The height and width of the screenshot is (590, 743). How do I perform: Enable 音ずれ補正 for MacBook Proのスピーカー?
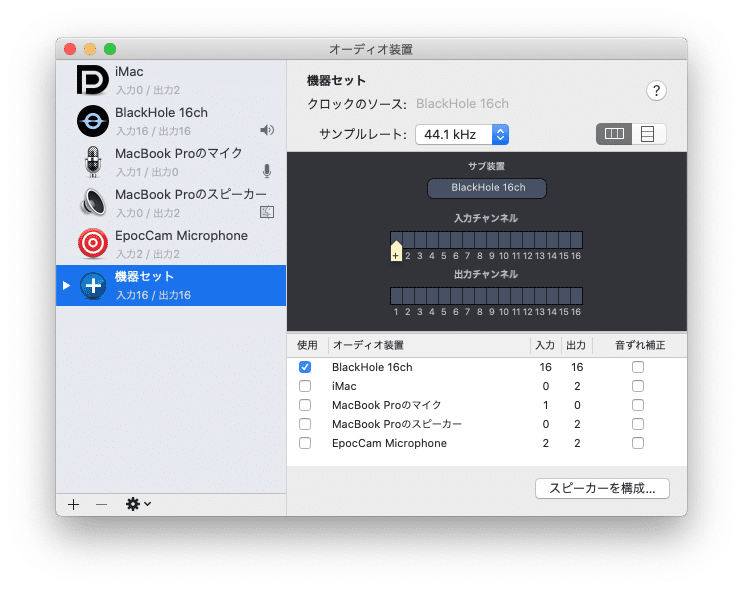638,424
